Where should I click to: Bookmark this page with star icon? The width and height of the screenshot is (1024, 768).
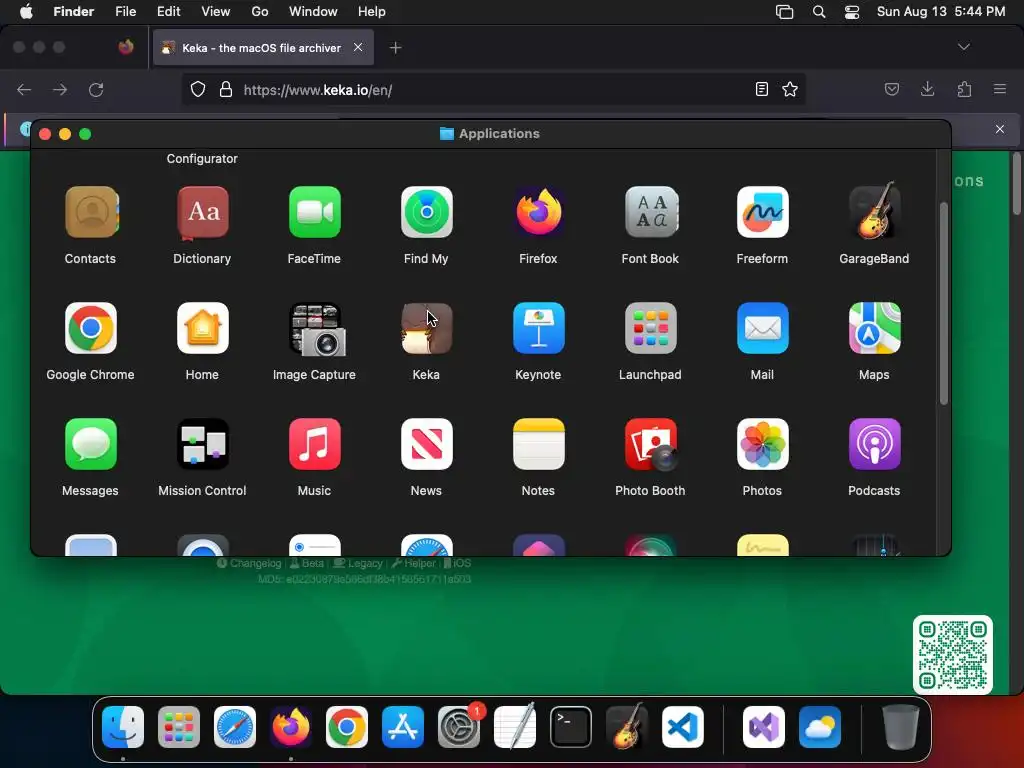tap(790, 89)
